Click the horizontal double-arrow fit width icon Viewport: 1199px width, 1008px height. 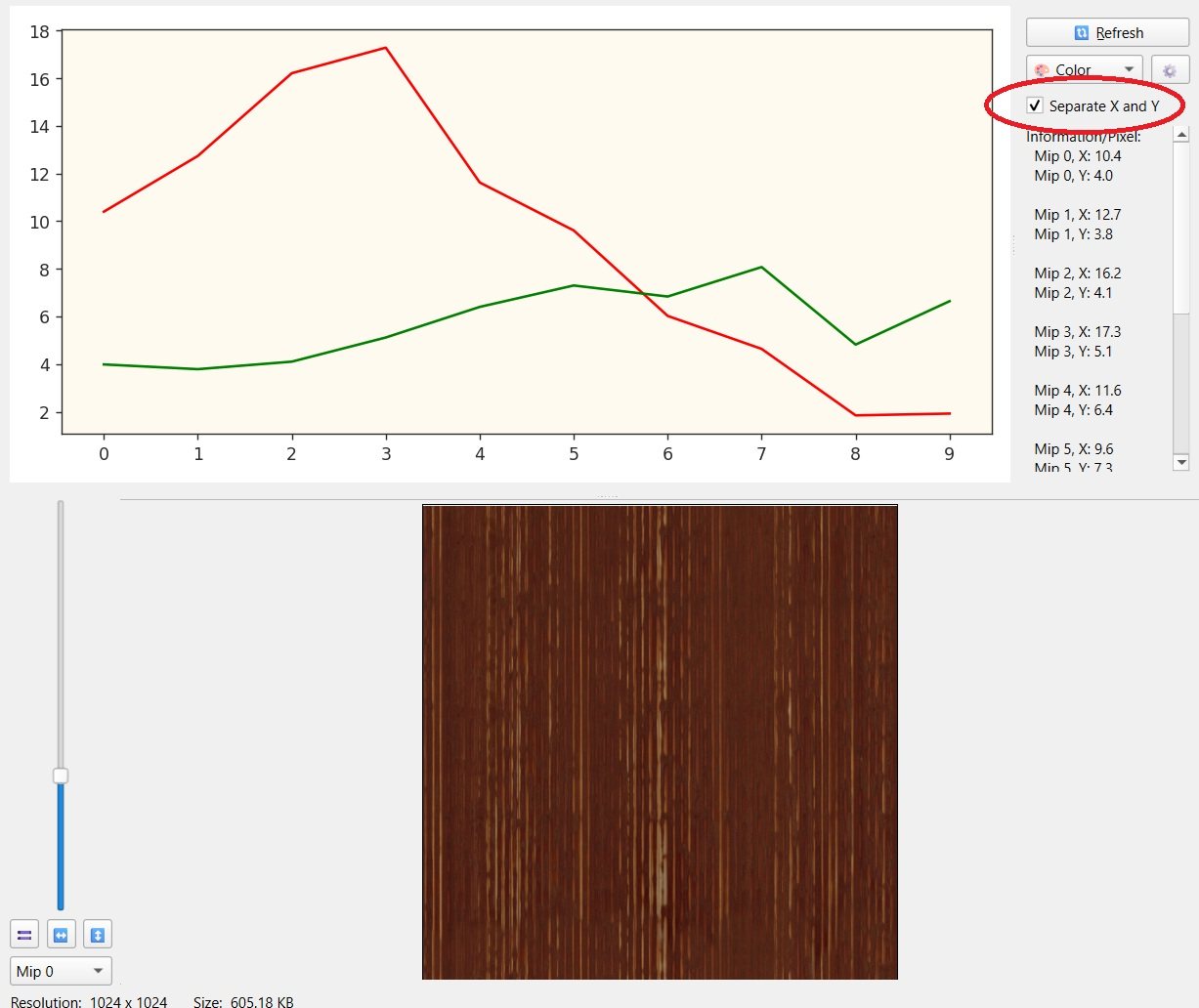click(x=62, y=935)
